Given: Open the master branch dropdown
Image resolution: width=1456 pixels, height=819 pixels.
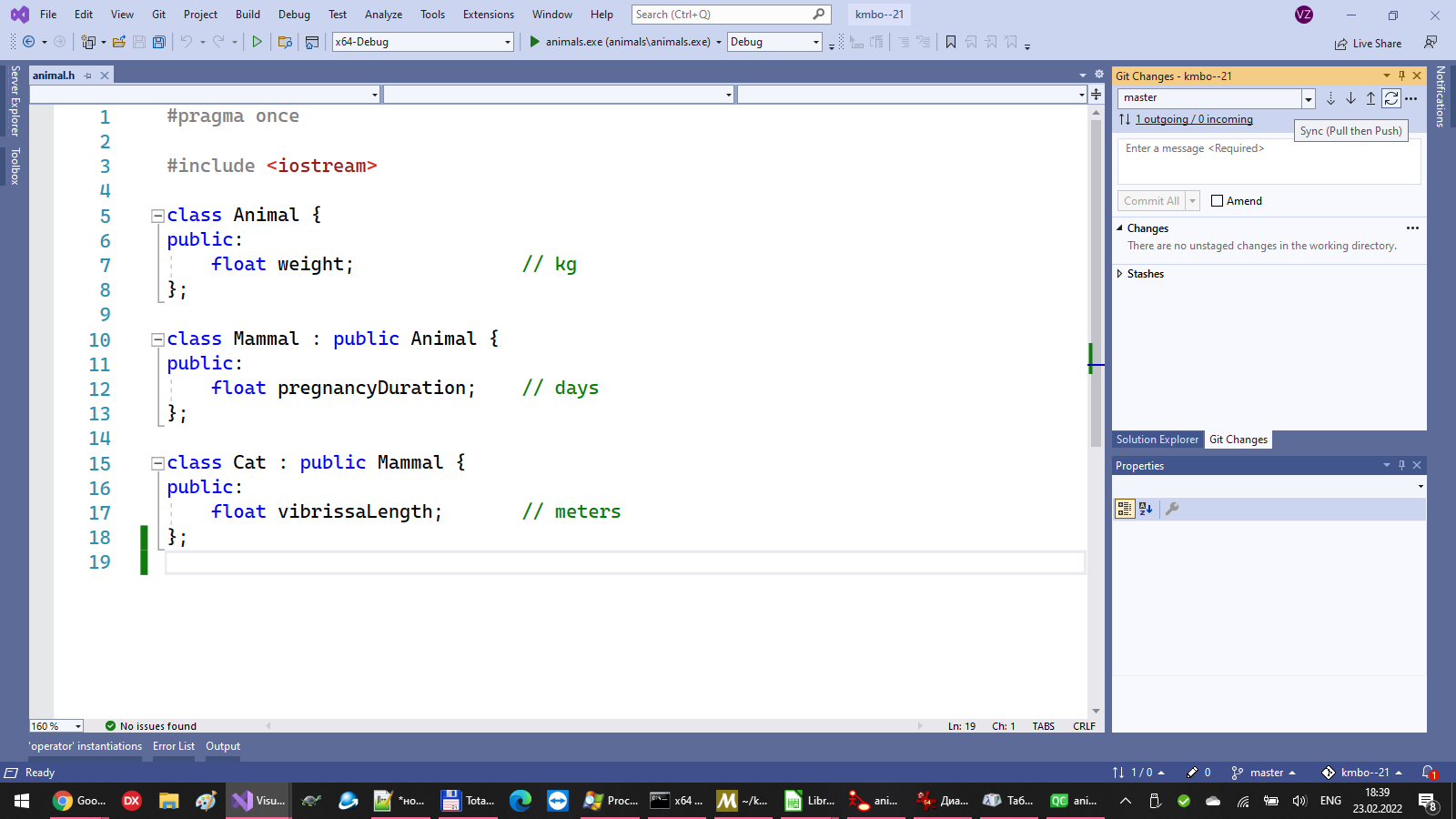Looking at the screenshot, I should [1309, 97].
